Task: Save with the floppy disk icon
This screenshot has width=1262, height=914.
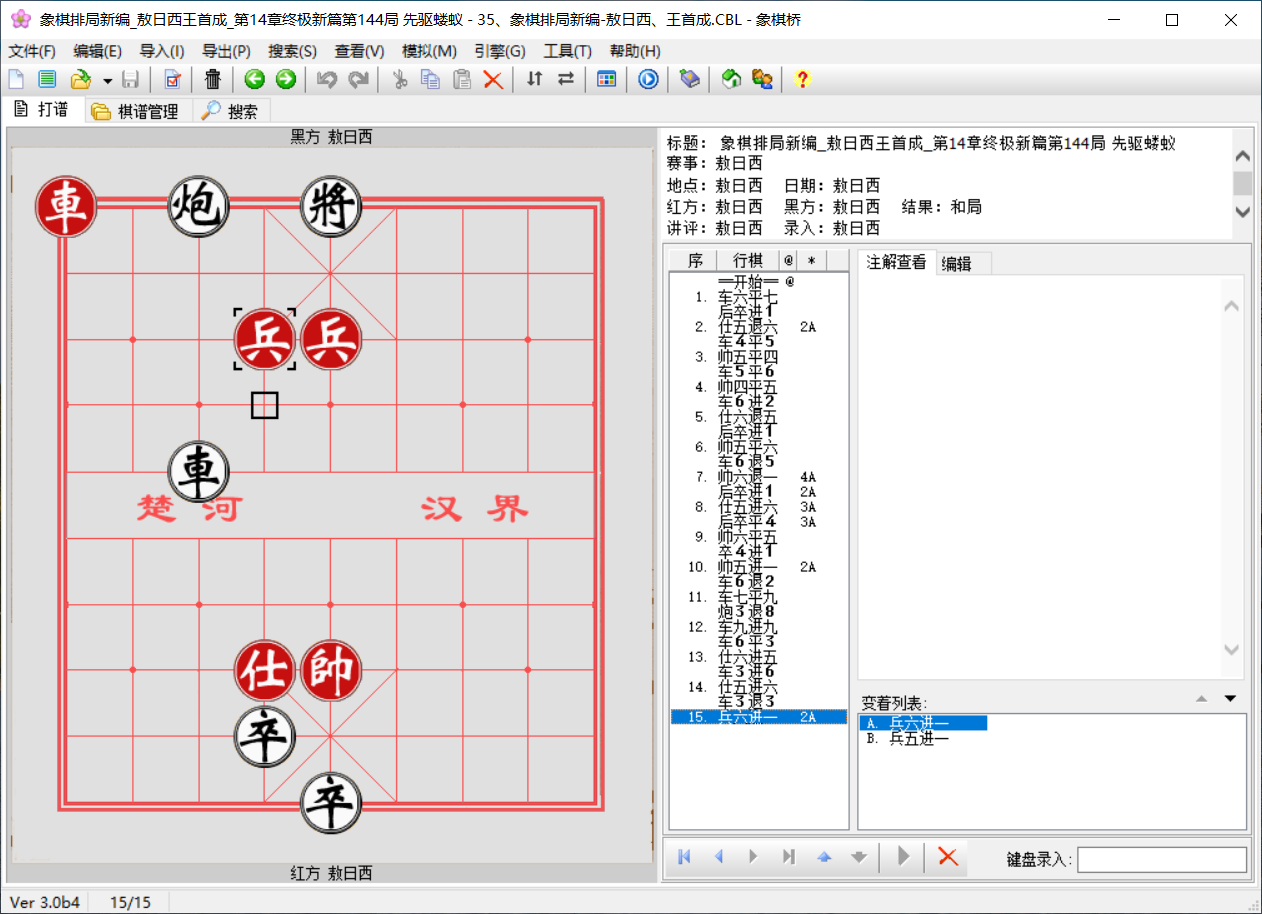Action: click(130, 80)
